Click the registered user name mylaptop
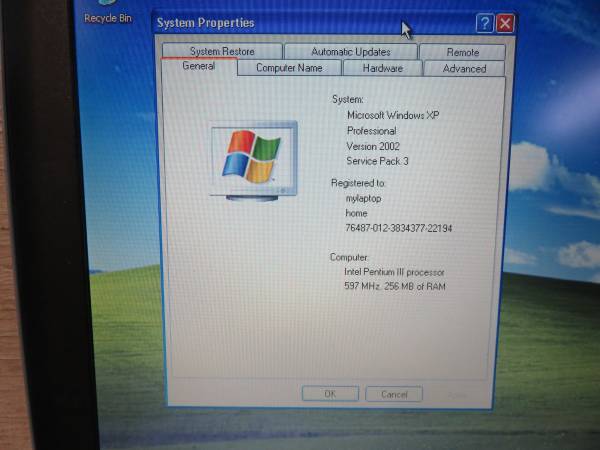This screenshot has width=600, height=450. (363, 198)
